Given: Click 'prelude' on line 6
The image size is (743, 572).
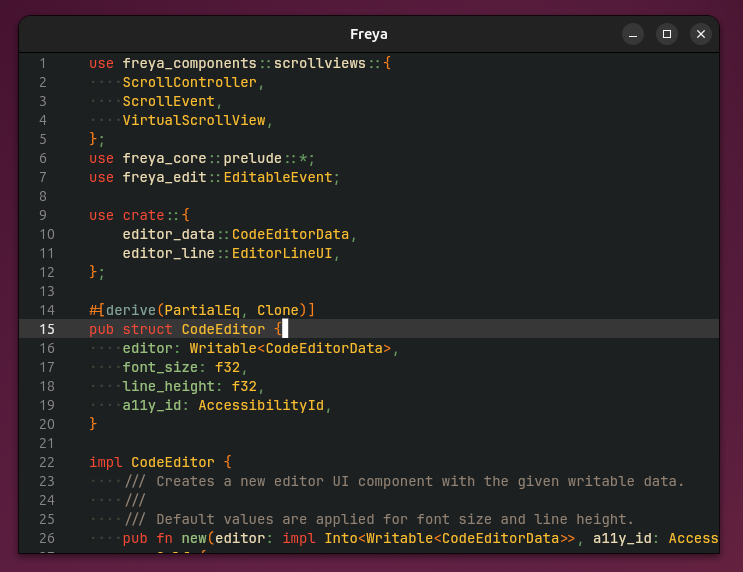Looking at the screenshot, I should [x=253, y=158].
